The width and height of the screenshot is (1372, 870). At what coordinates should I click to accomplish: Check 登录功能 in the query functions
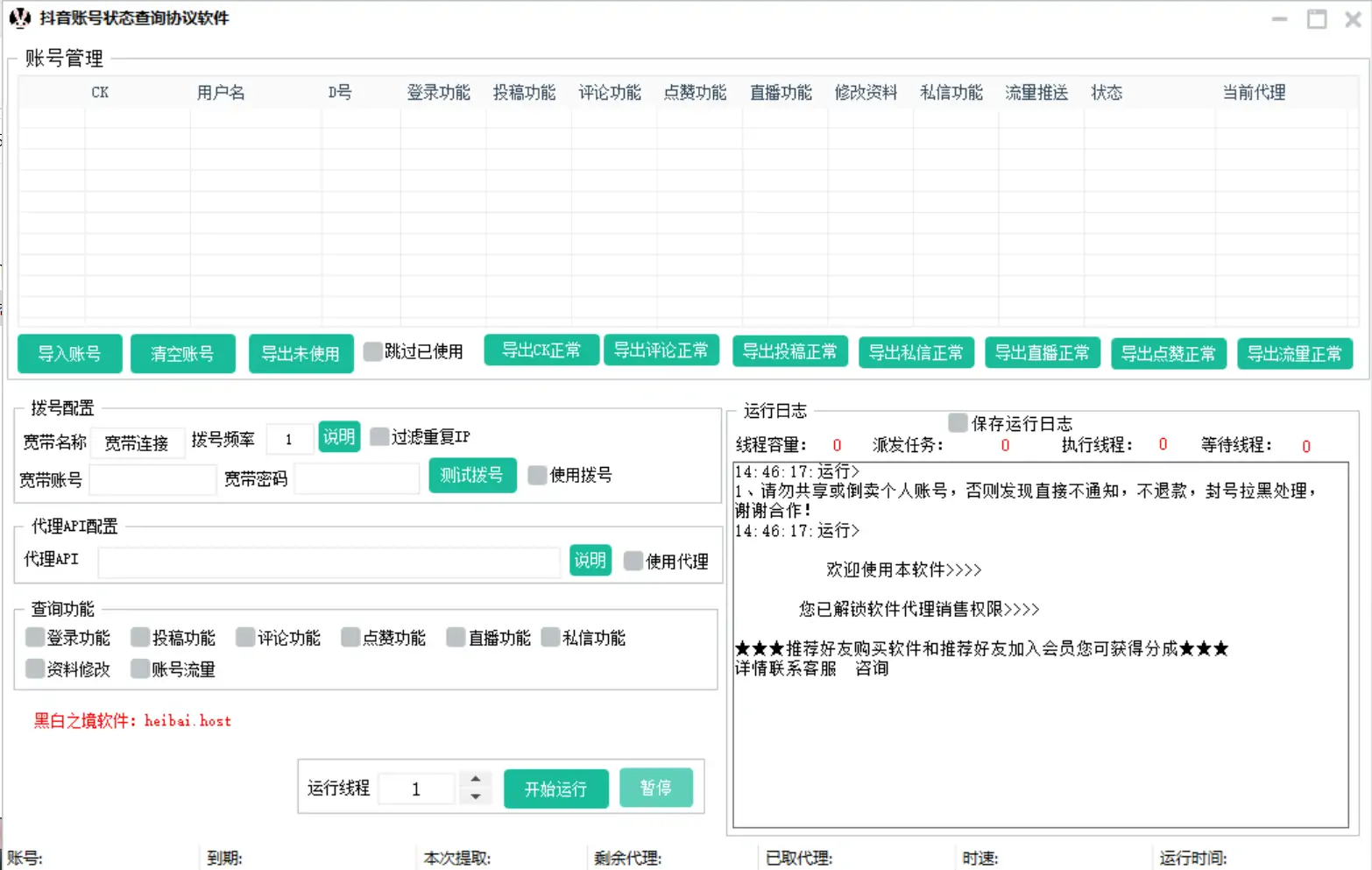35,637
